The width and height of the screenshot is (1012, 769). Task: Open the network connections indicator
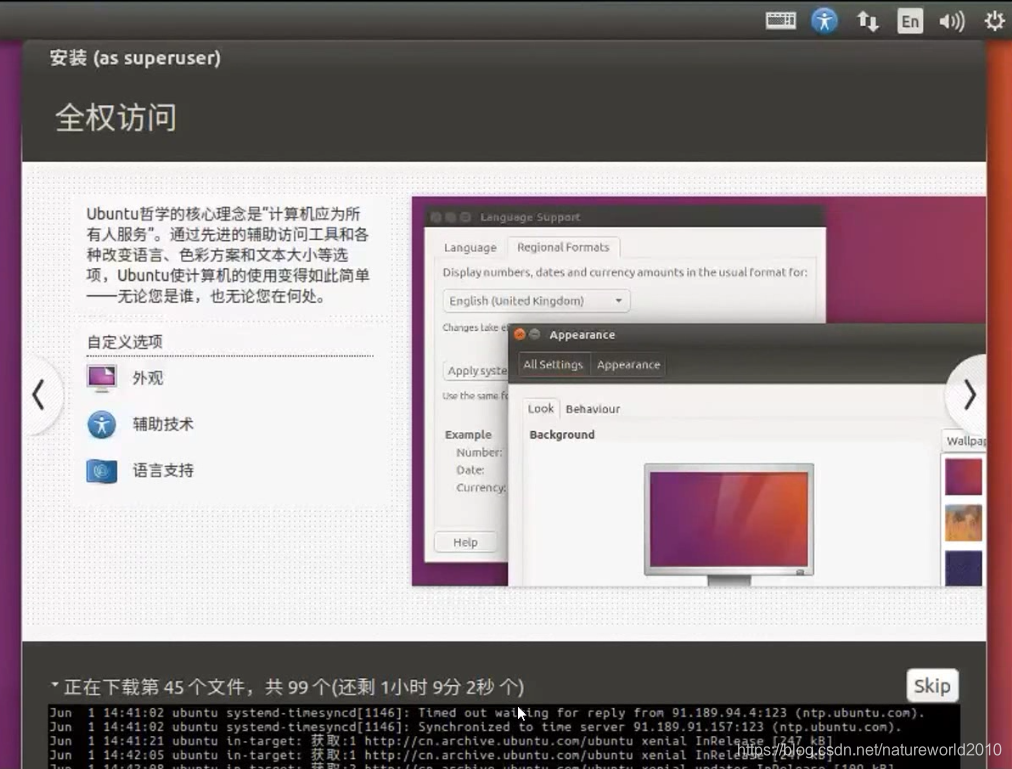[867, 21]
